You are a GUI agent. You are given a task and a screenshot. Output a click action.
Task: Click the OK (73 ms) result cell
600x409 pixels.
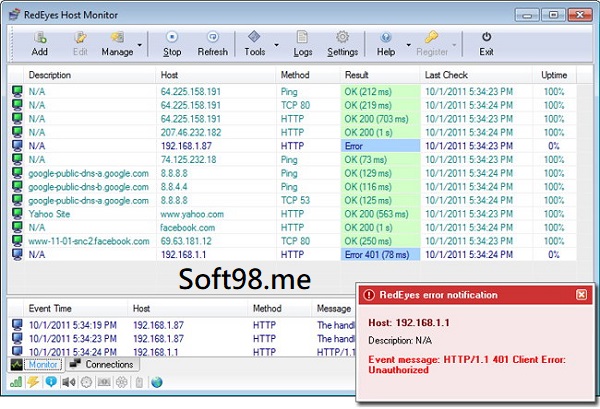click(x=380, y=160)
